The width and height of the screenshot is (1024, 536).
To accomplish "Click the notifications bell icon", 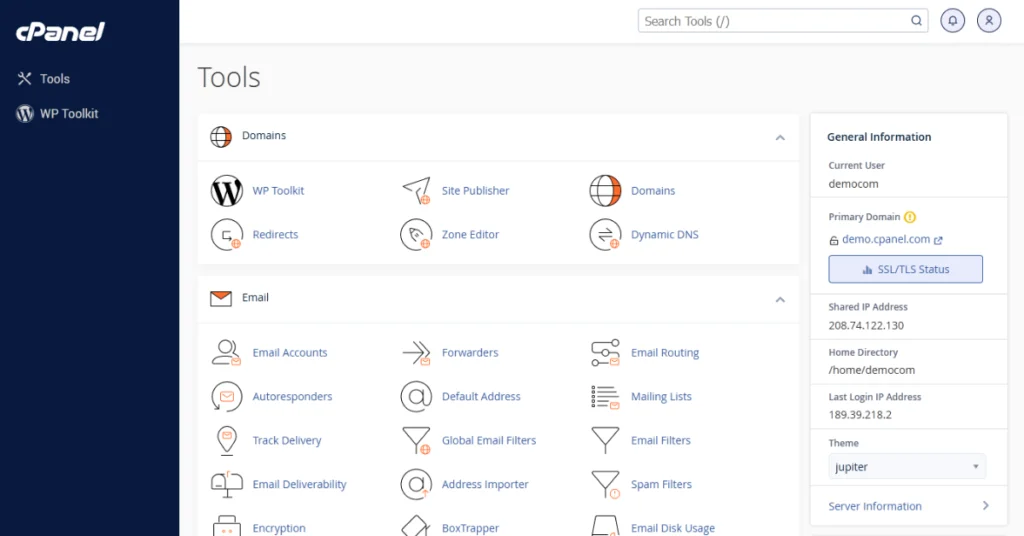I will [x=952, y=21].
